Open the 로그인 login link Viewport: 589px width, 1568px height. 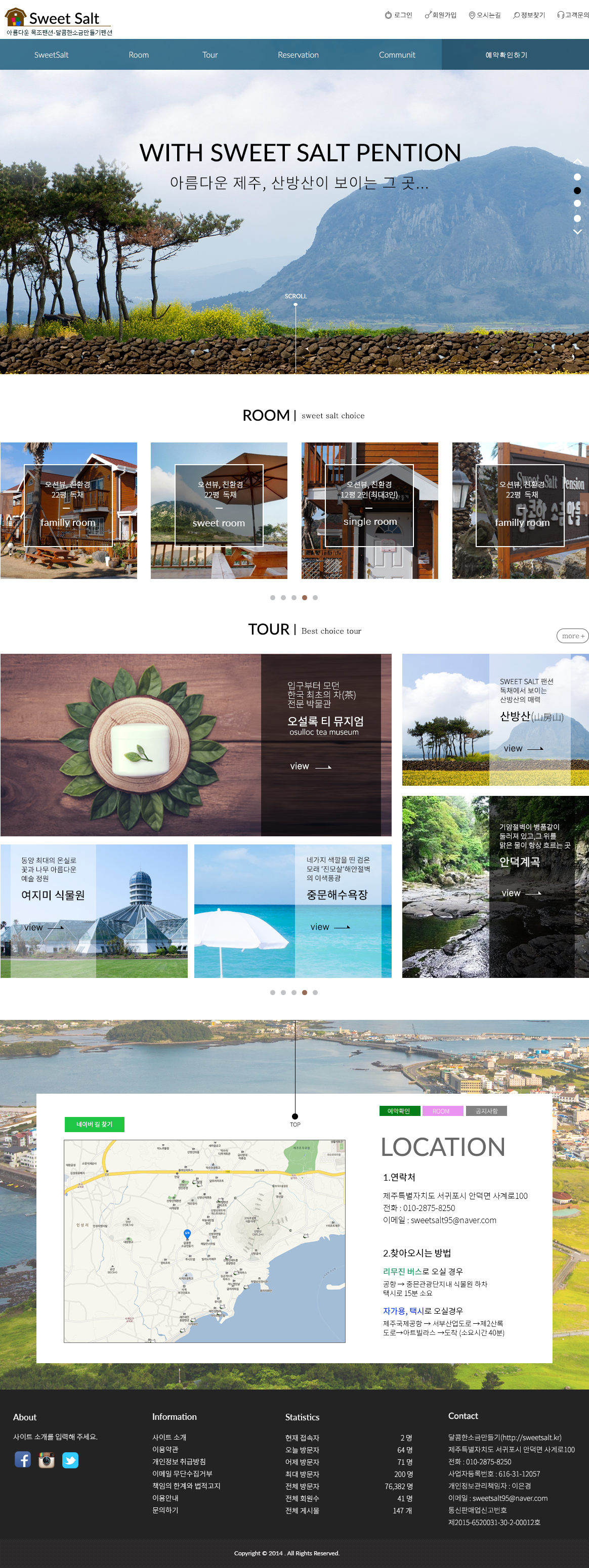(x=398, y=15)
